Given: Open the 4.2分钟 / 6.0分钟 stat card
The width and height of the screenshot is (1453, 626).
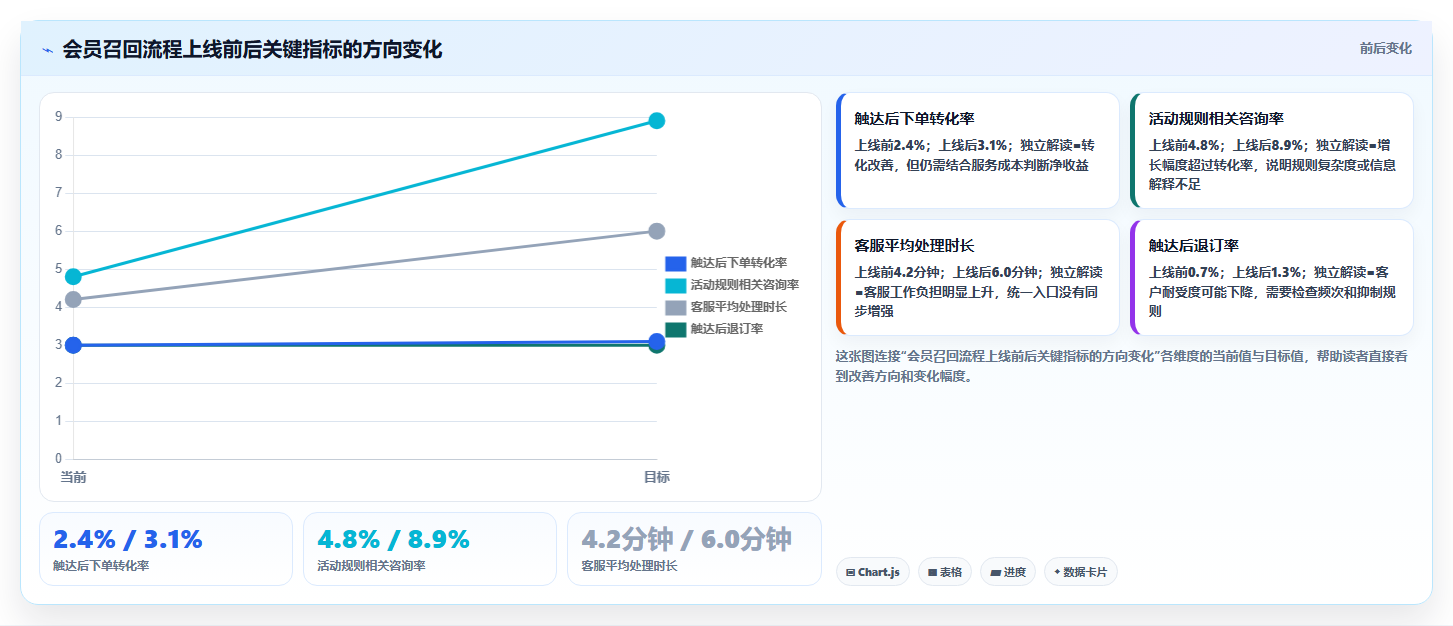Looking at the screenshot, I should [694, 549].
